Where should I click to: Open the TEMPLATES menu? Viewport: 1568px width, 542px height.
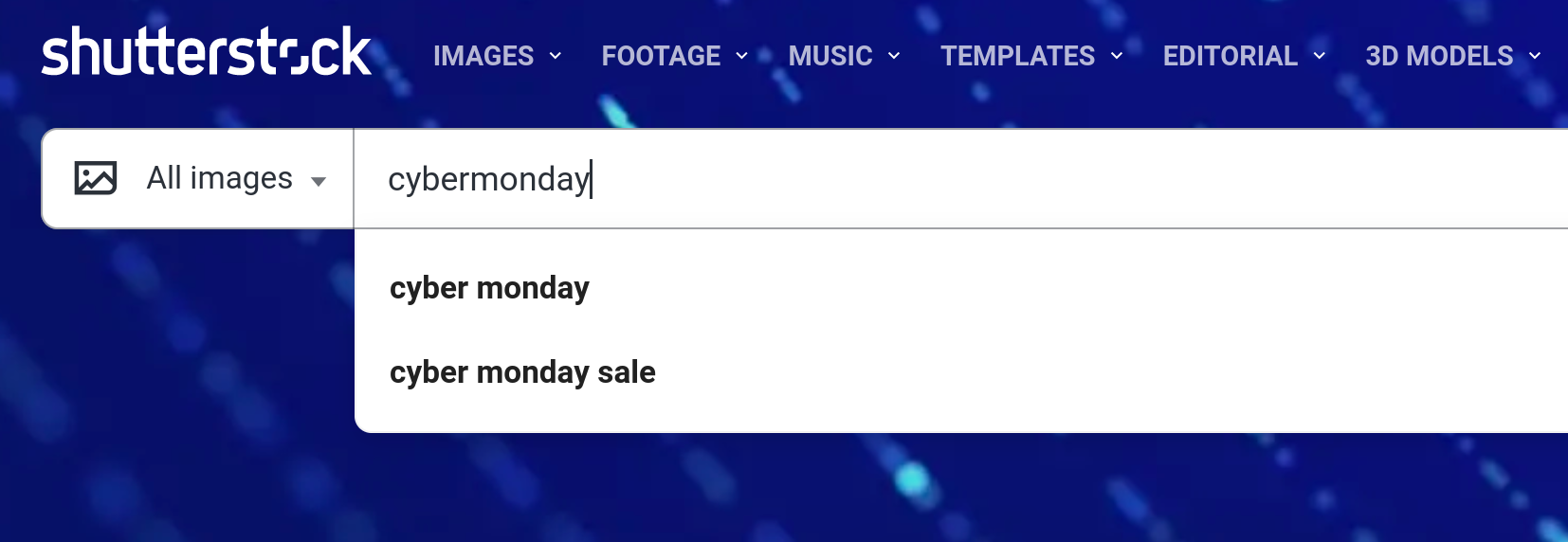[1017, 56]
